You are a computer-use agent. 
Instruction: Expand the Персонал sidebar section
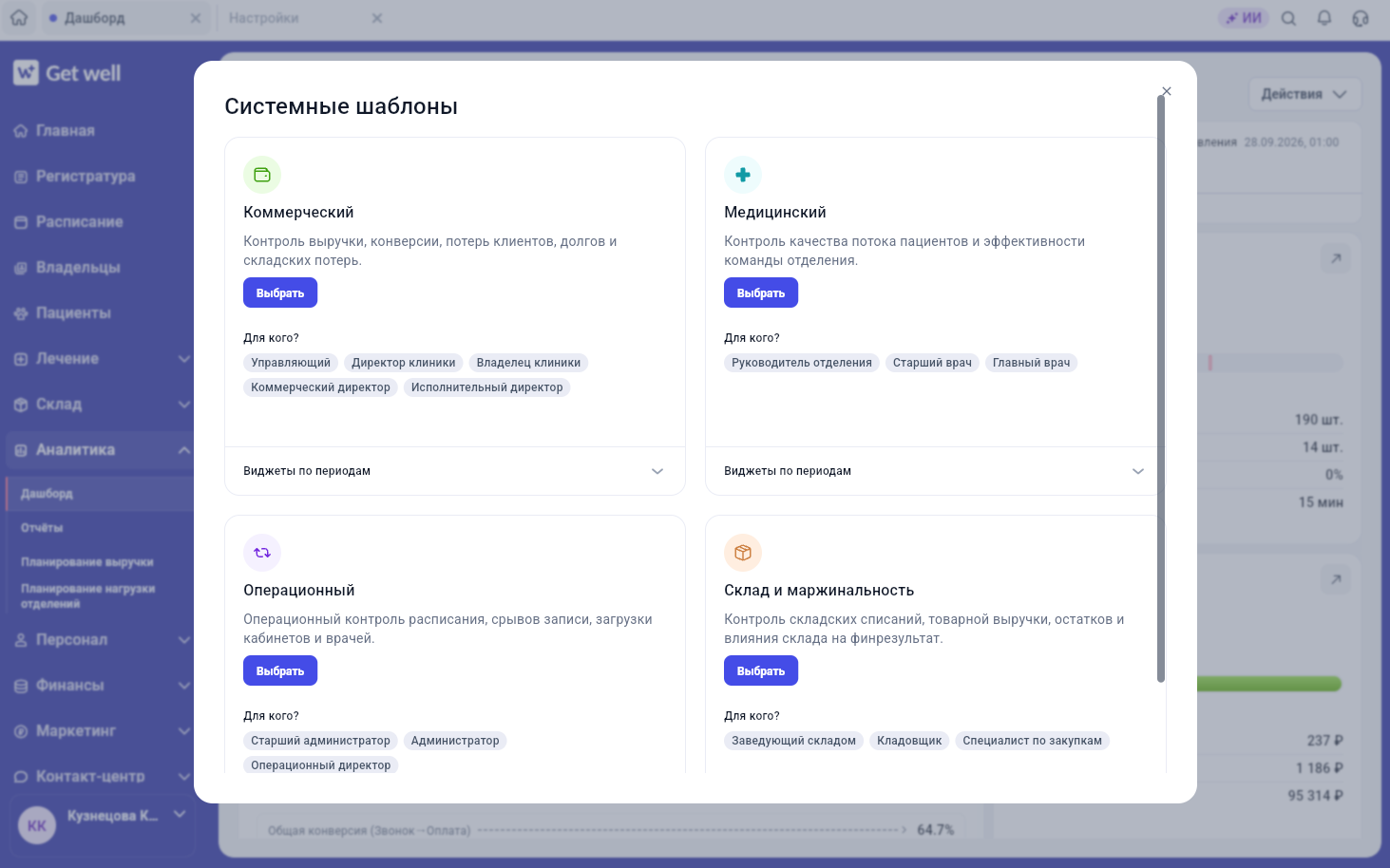[184, 640]
